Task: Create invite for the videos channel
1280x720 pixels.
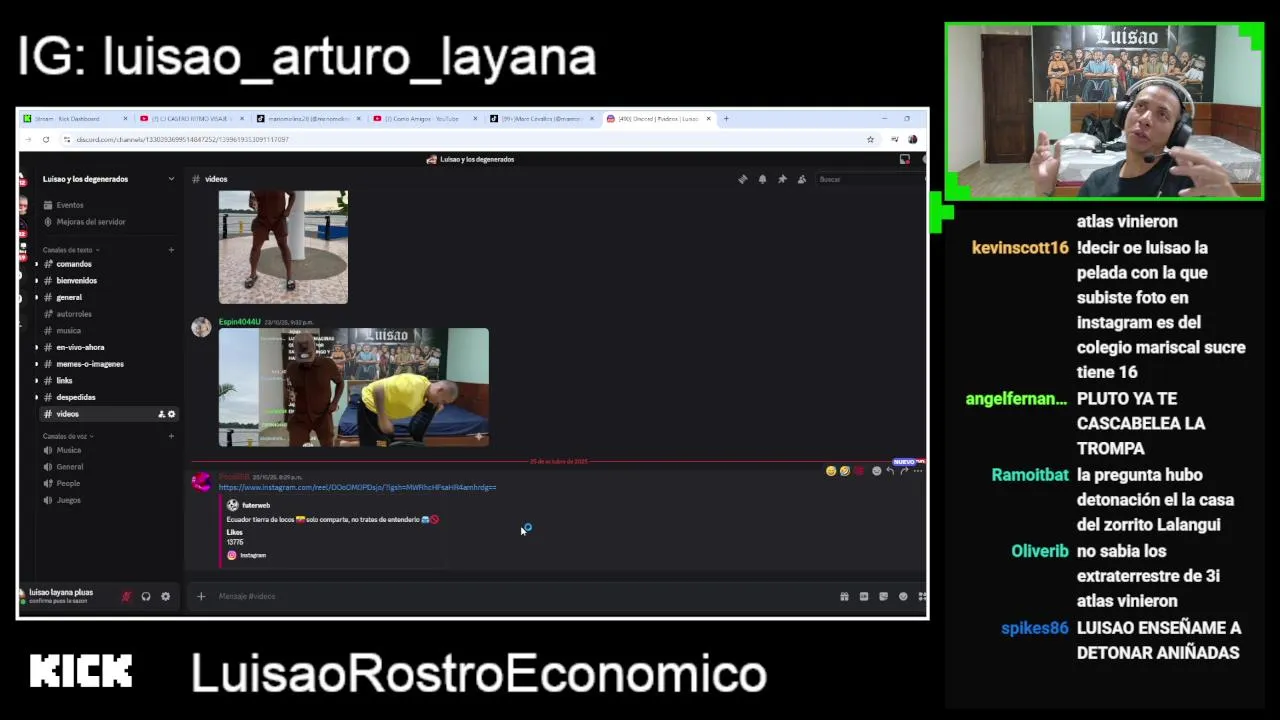Action: [161, 414]
